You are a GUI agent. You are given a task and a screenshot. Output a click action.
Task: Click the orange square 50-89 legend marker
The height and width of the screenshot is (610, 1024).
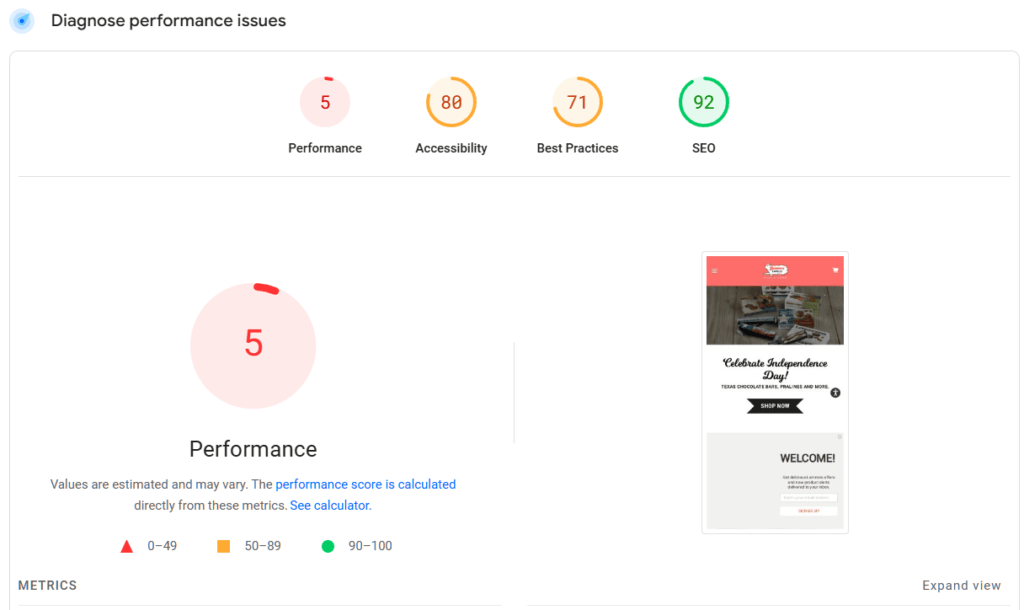coord(225,546)
